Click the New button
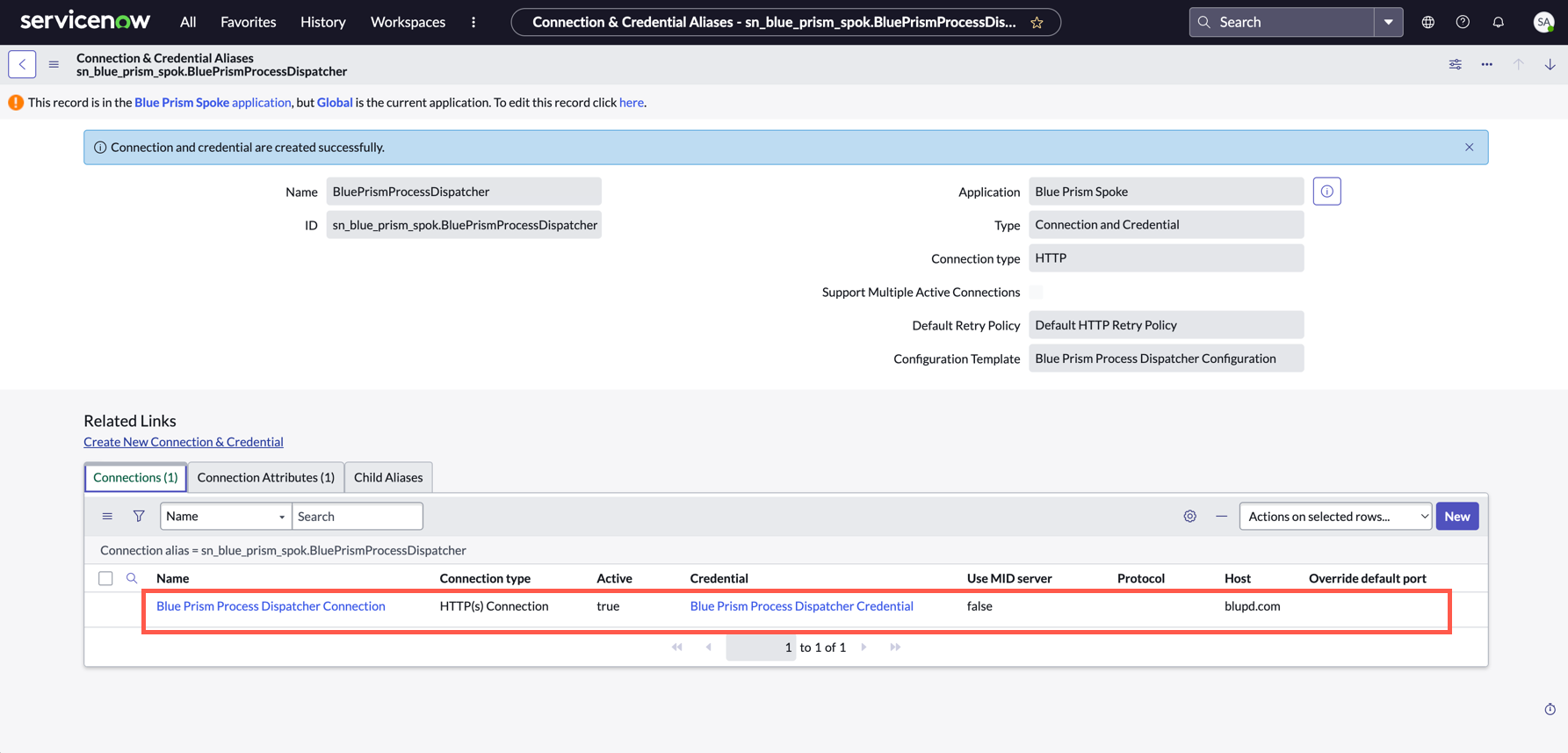The image size is (1568, 753). click(x=1457, y=517)
